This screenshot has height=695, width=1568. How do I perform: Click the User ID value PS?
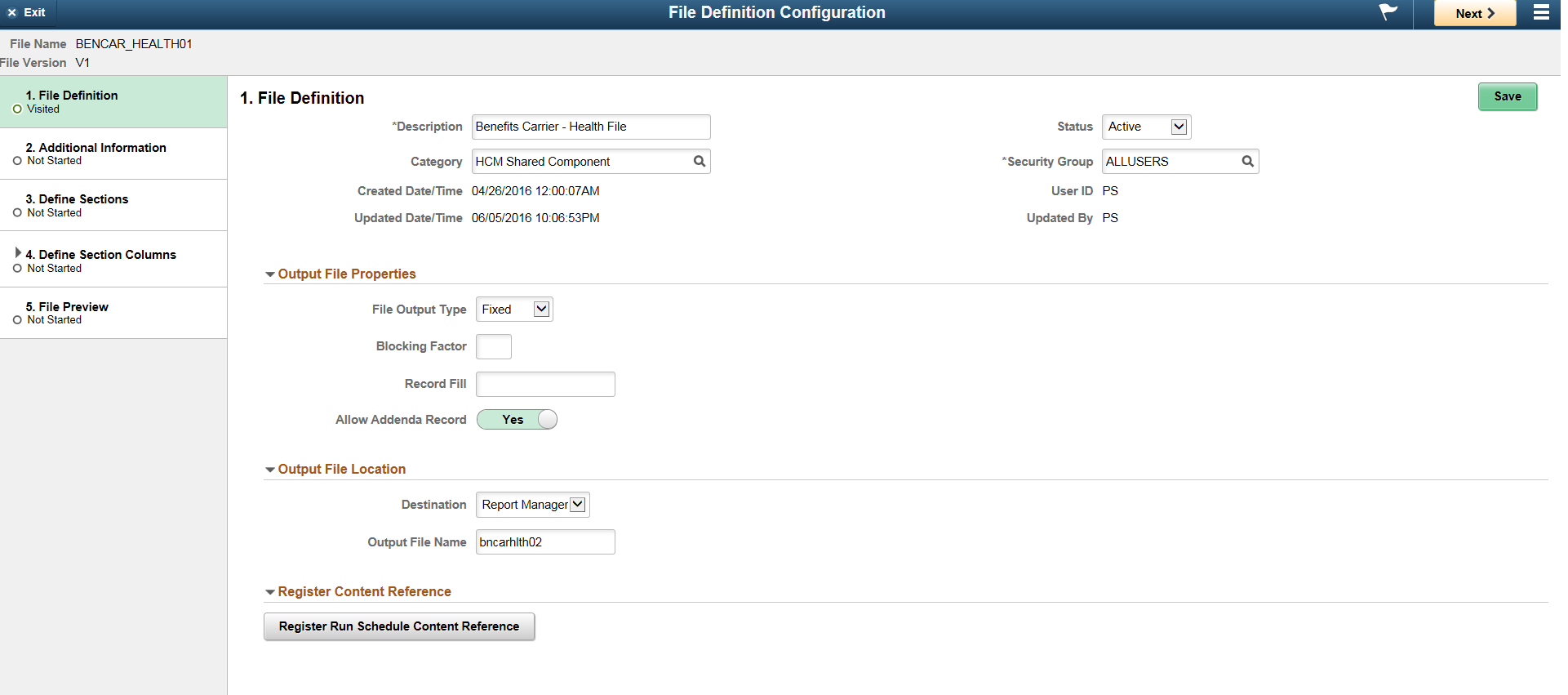(1110, 191)
